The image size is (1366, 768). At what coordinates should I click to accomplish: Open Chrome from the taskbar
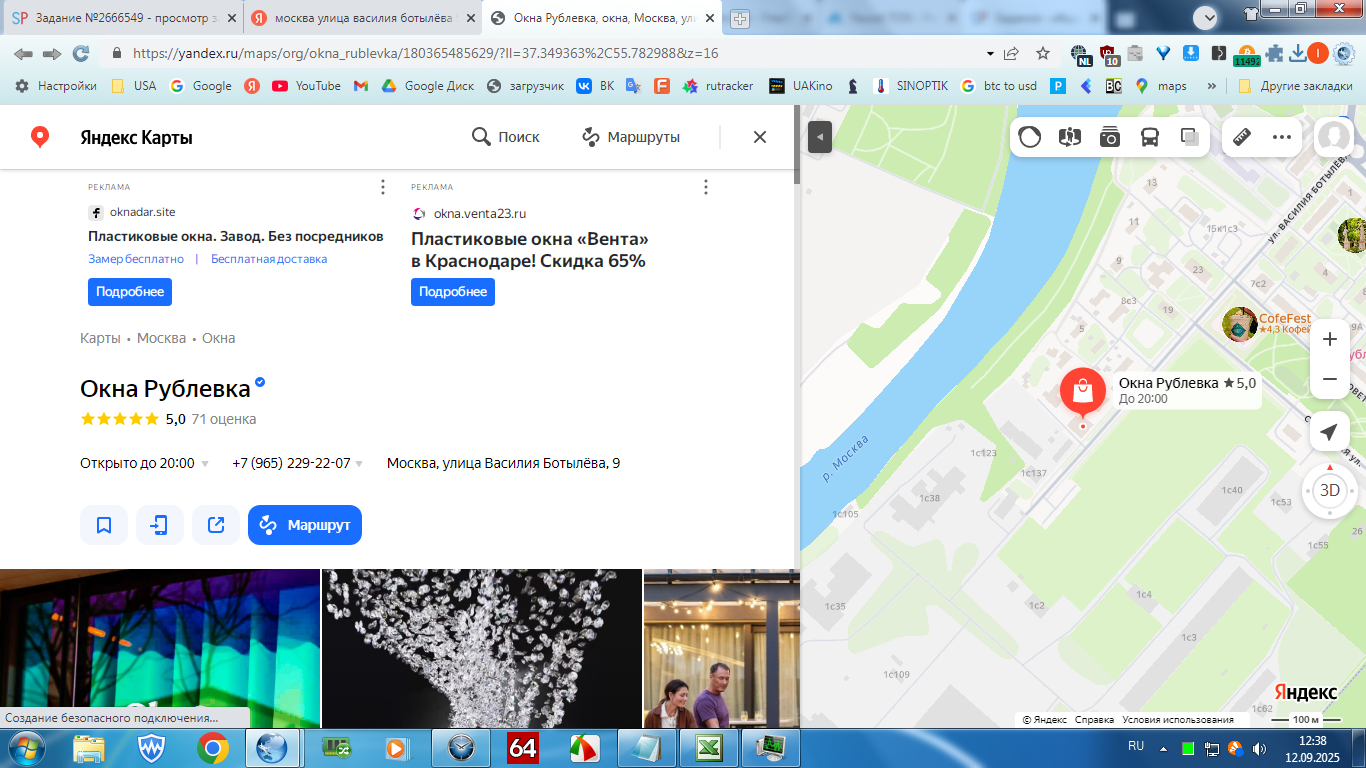point(212,748)
